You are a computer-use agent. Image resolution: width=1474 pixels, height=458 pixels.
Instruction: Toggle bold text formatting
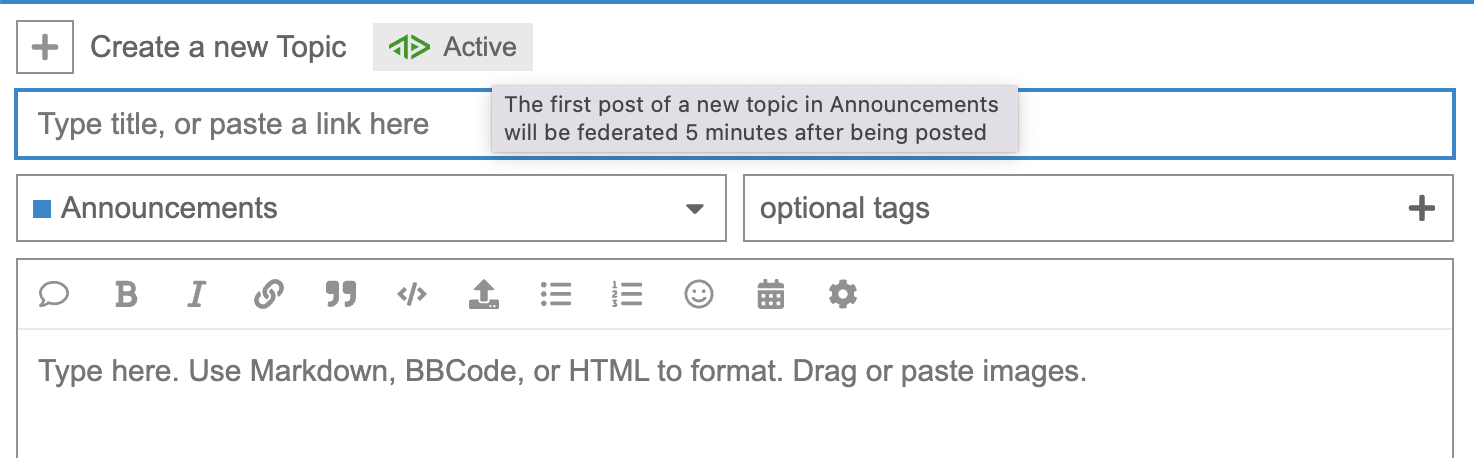126,294
